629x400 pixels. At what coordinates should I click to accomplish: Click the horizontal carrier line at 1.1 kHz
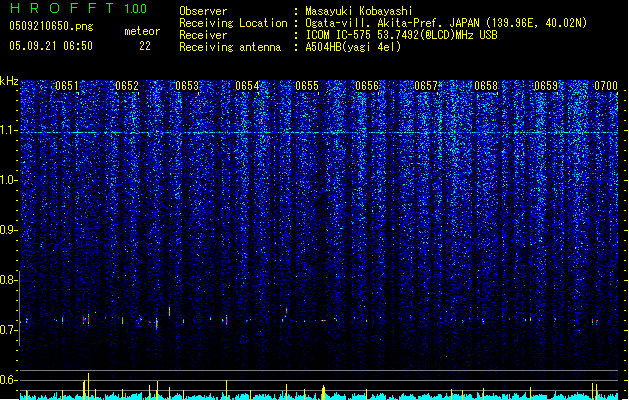(319, 132)
